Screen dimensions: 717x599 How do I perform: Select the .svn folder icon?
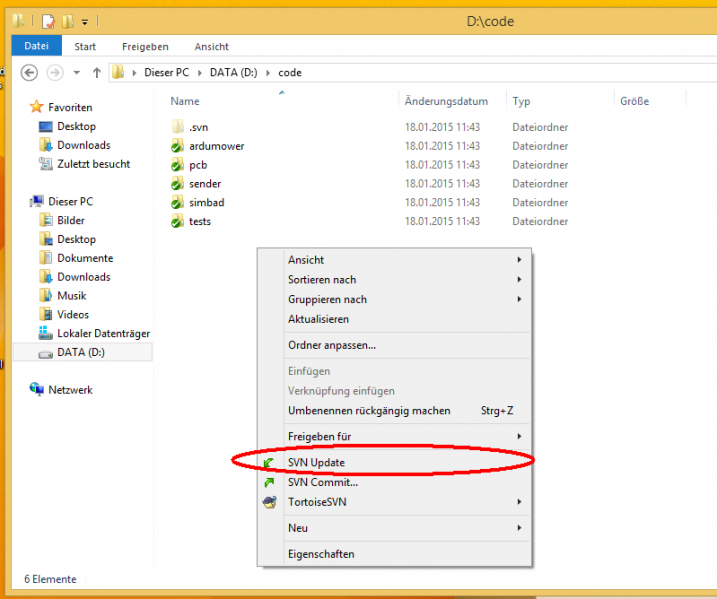[x=177, y=127]
